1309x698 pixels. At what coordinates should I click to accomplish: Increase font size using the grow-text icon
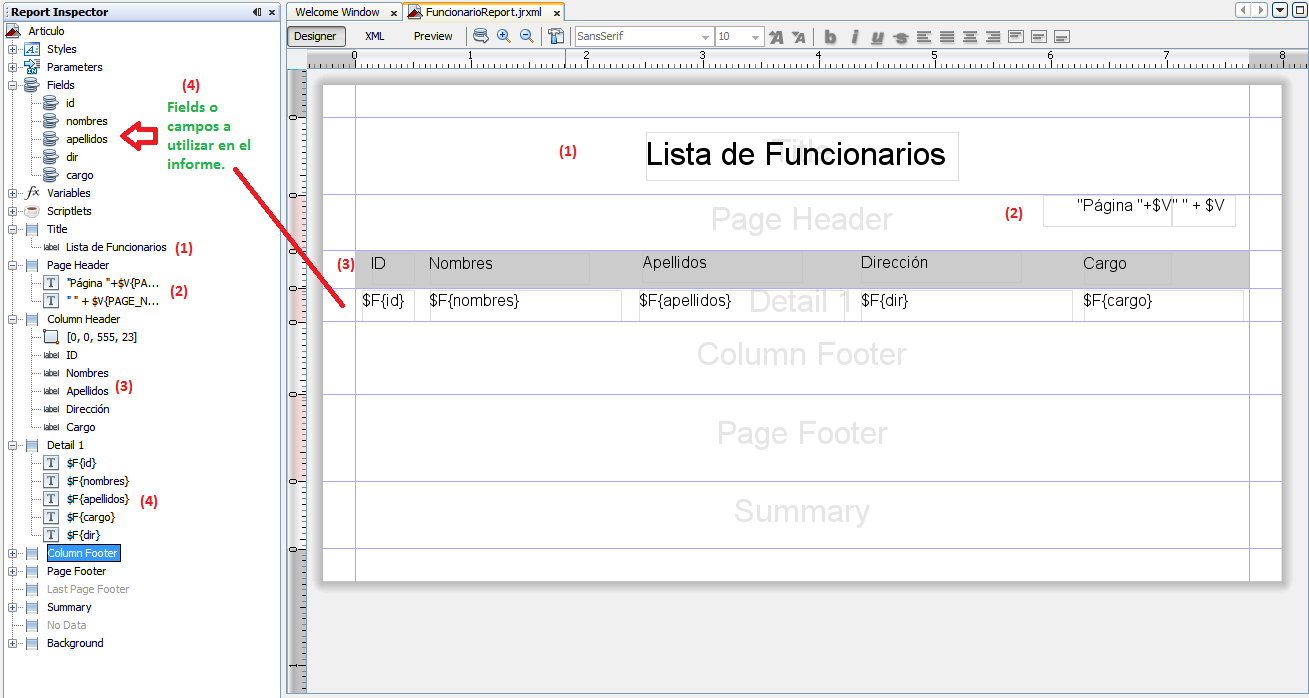tap(776, 36)
